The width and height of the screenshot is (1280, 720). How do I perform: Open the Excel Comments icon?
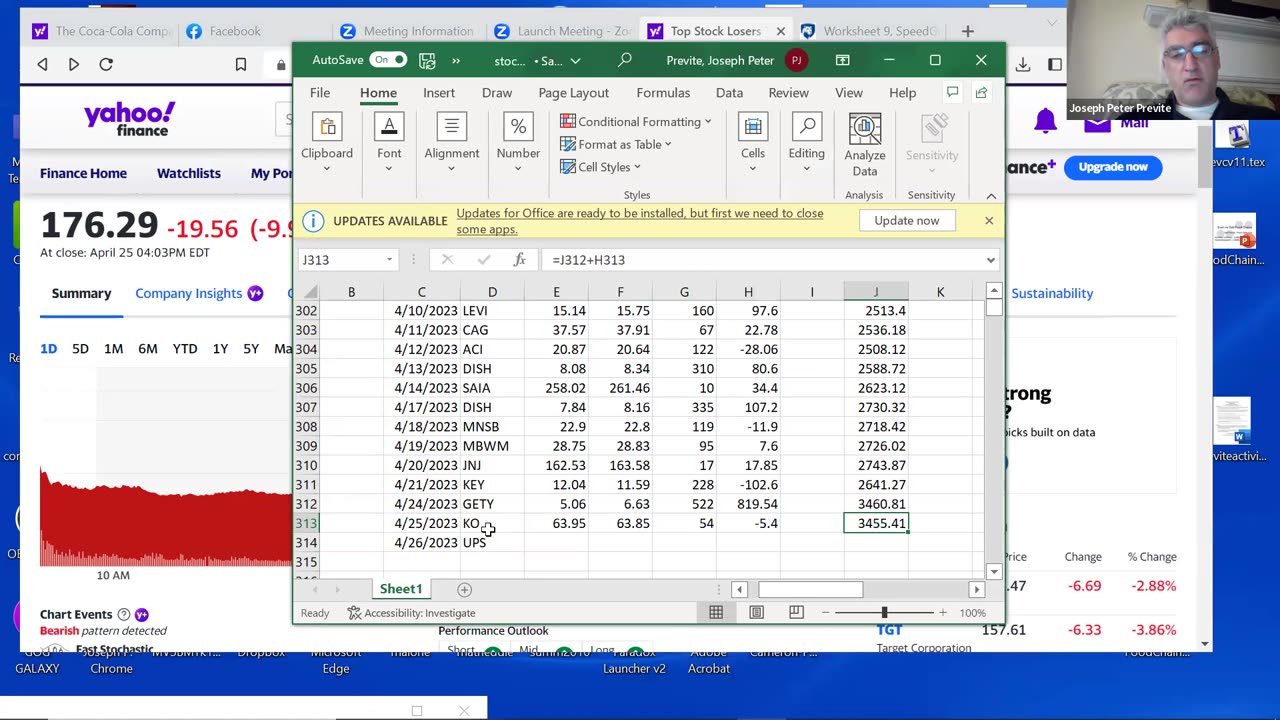click(x=953, y=93)
